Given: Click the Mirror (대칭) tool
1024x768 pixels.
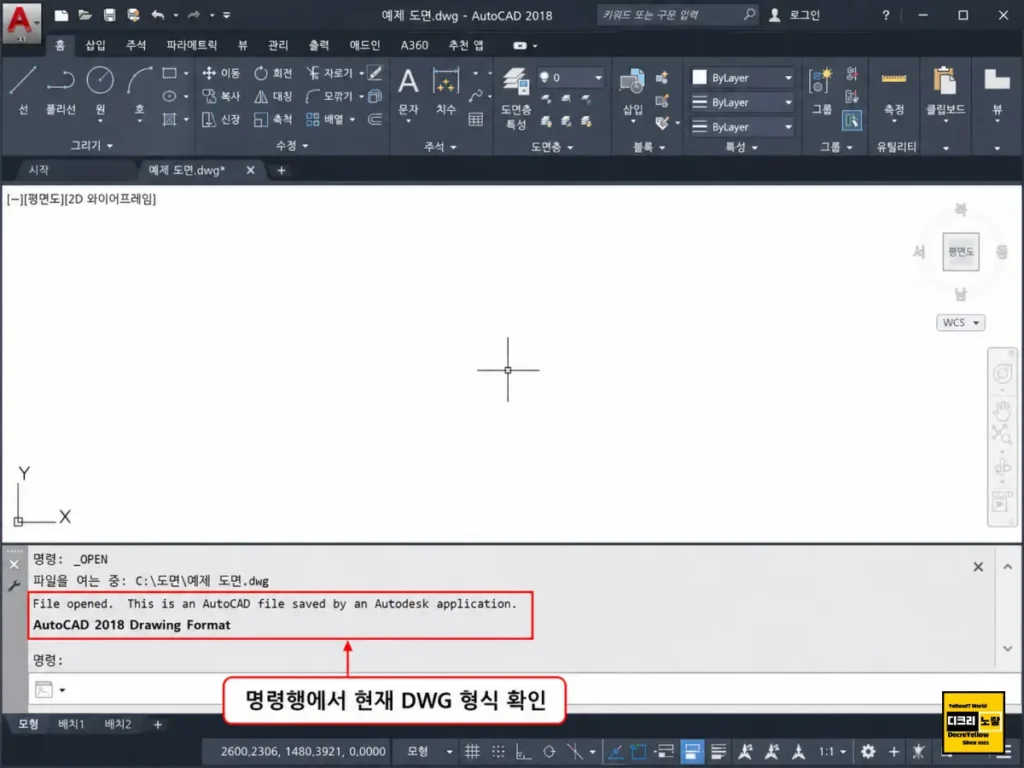Looking at the screenshot, I should (273, 96).
